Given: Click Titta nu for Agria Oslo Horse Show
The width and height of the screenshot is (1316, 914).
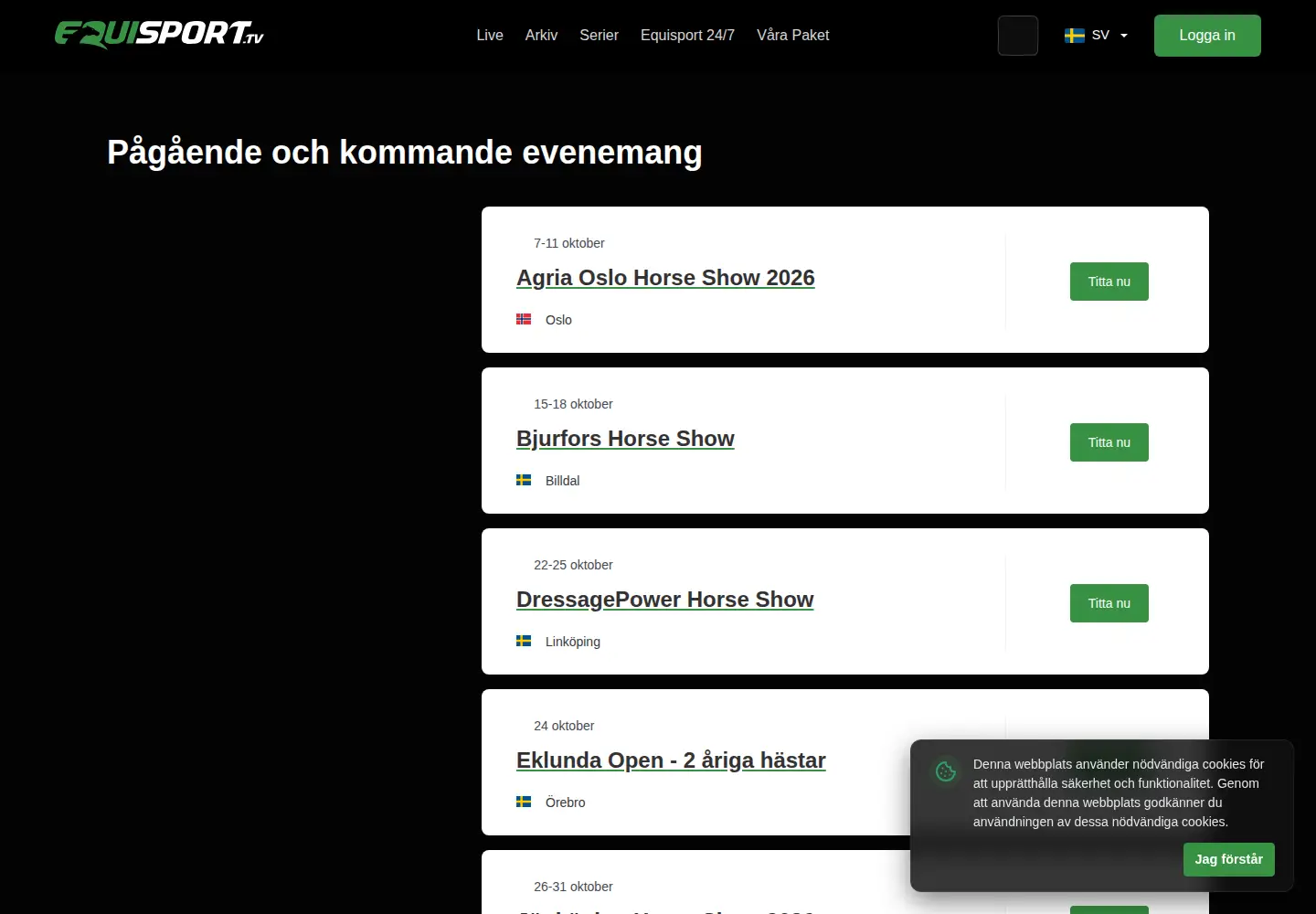Looking at the screenshot, I should tap(1109, 282).
